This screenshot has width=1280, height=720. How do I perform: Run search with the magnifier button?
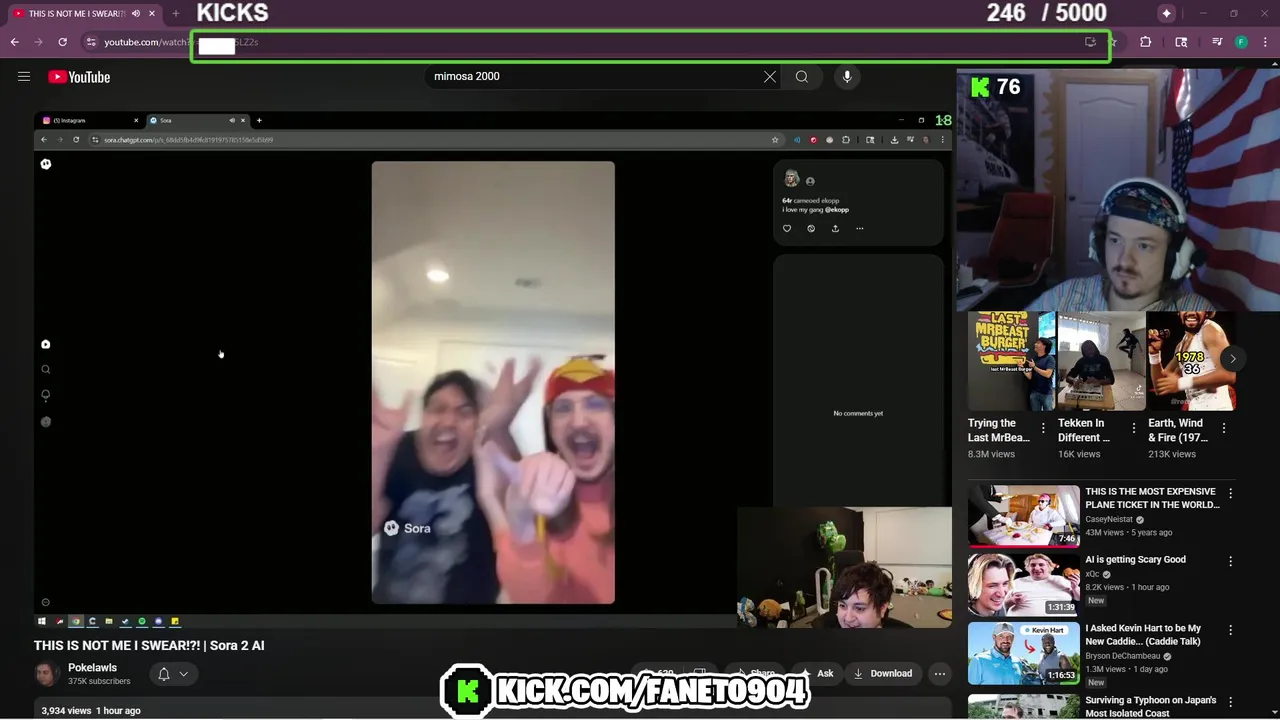802,77
